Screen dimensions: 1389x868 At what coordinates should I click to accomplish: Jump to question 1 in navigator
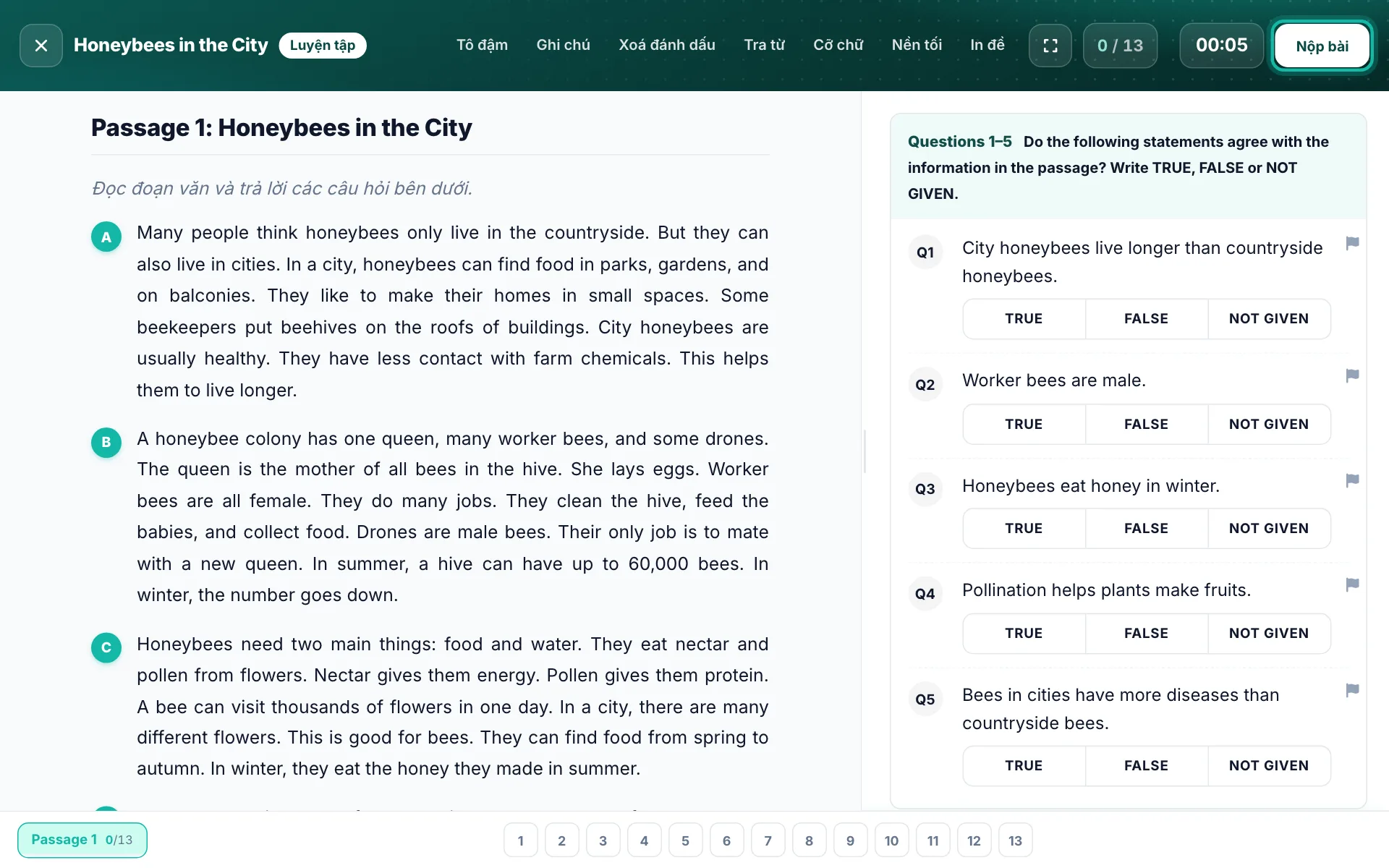[x=521, y=841]
